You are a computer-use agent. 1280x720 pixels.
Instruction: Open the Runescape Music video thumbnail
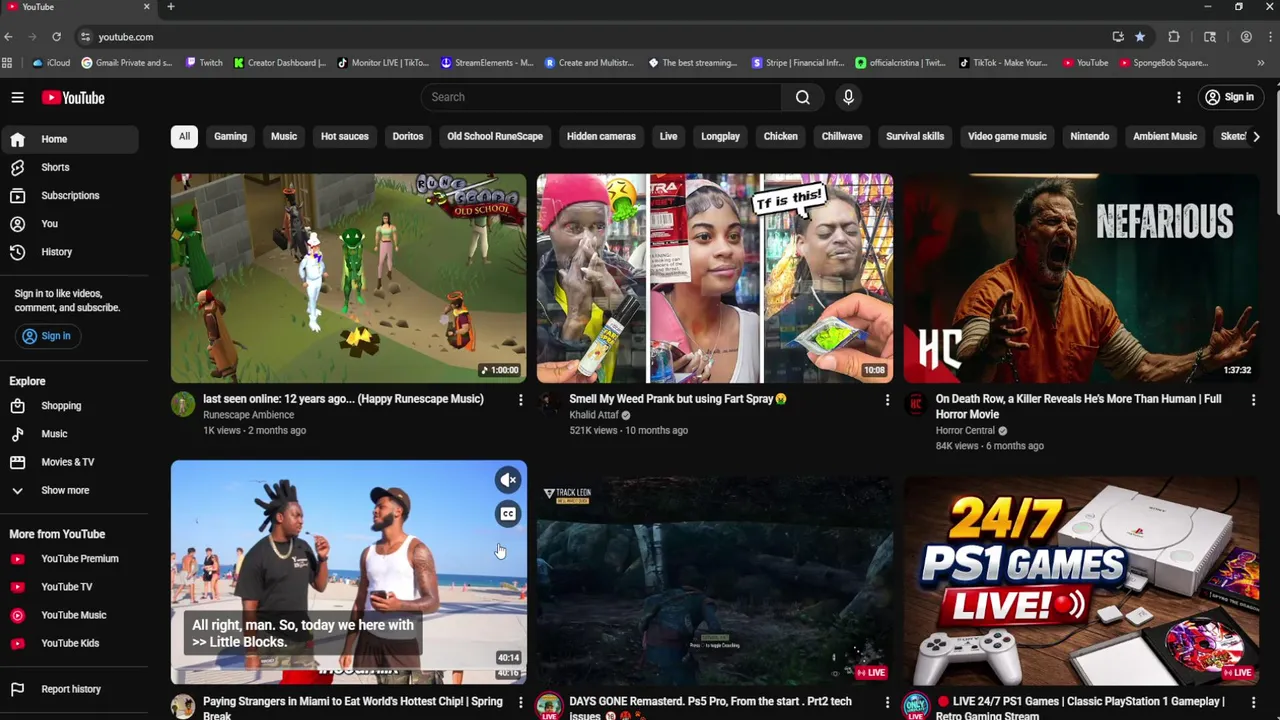pos(348,279)
